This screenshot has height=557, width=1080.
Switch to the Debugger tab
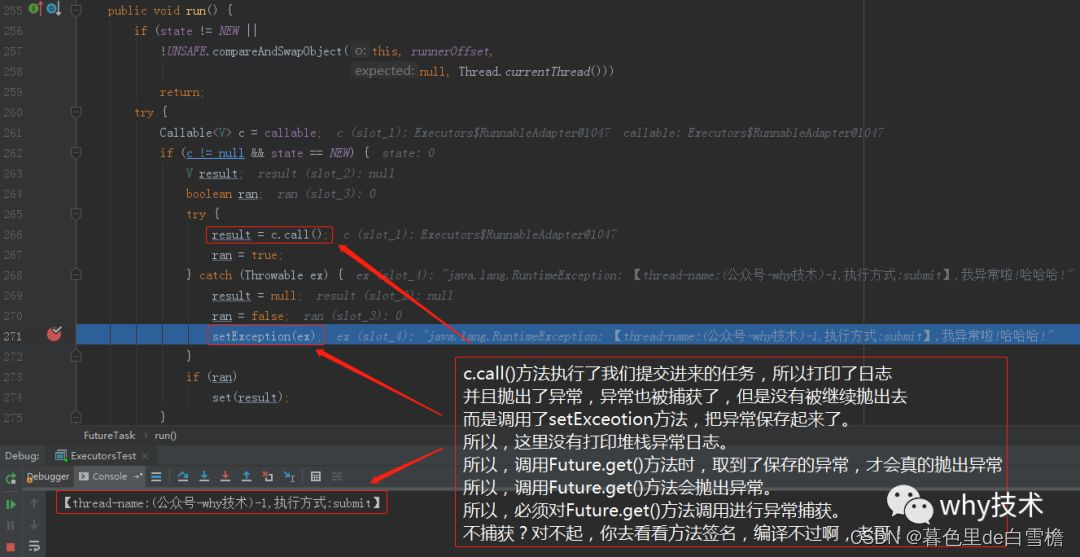point(48,476)
